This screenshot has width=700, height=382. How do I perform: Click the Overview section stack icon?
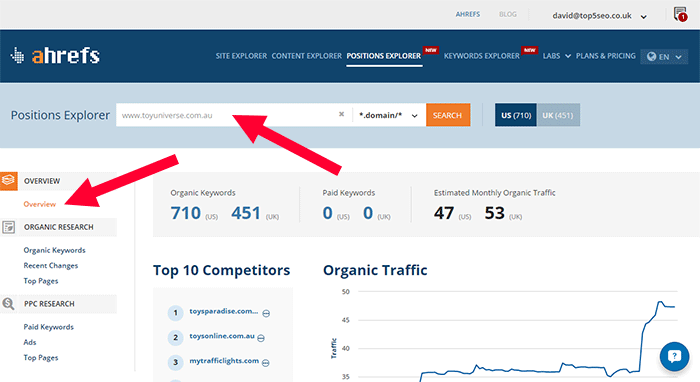pyautogui.click(x=8, y=180)
